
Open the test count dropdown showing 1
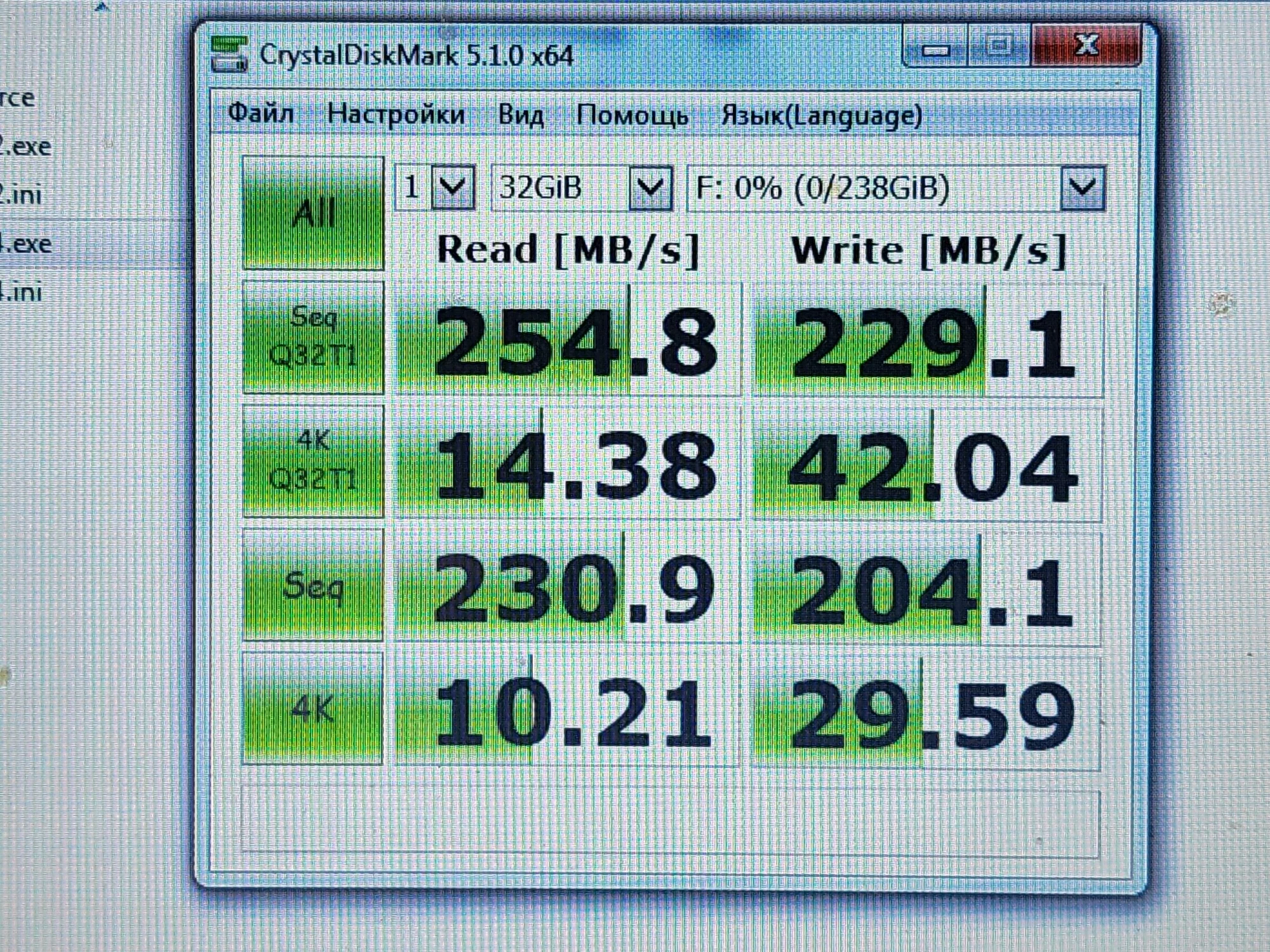[x=453, y=188]
